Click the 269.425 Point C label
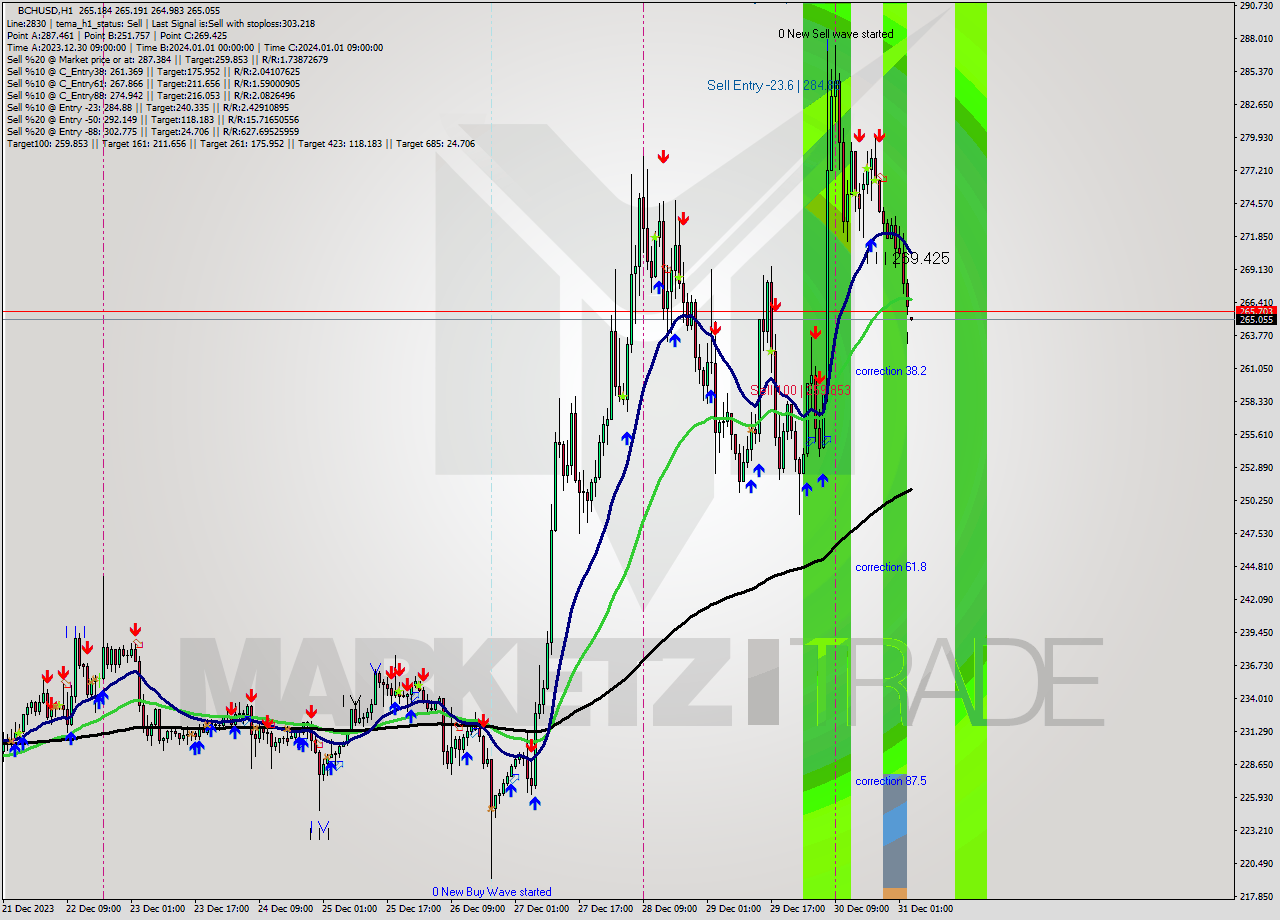1280x920 pixels. [920, 258]
